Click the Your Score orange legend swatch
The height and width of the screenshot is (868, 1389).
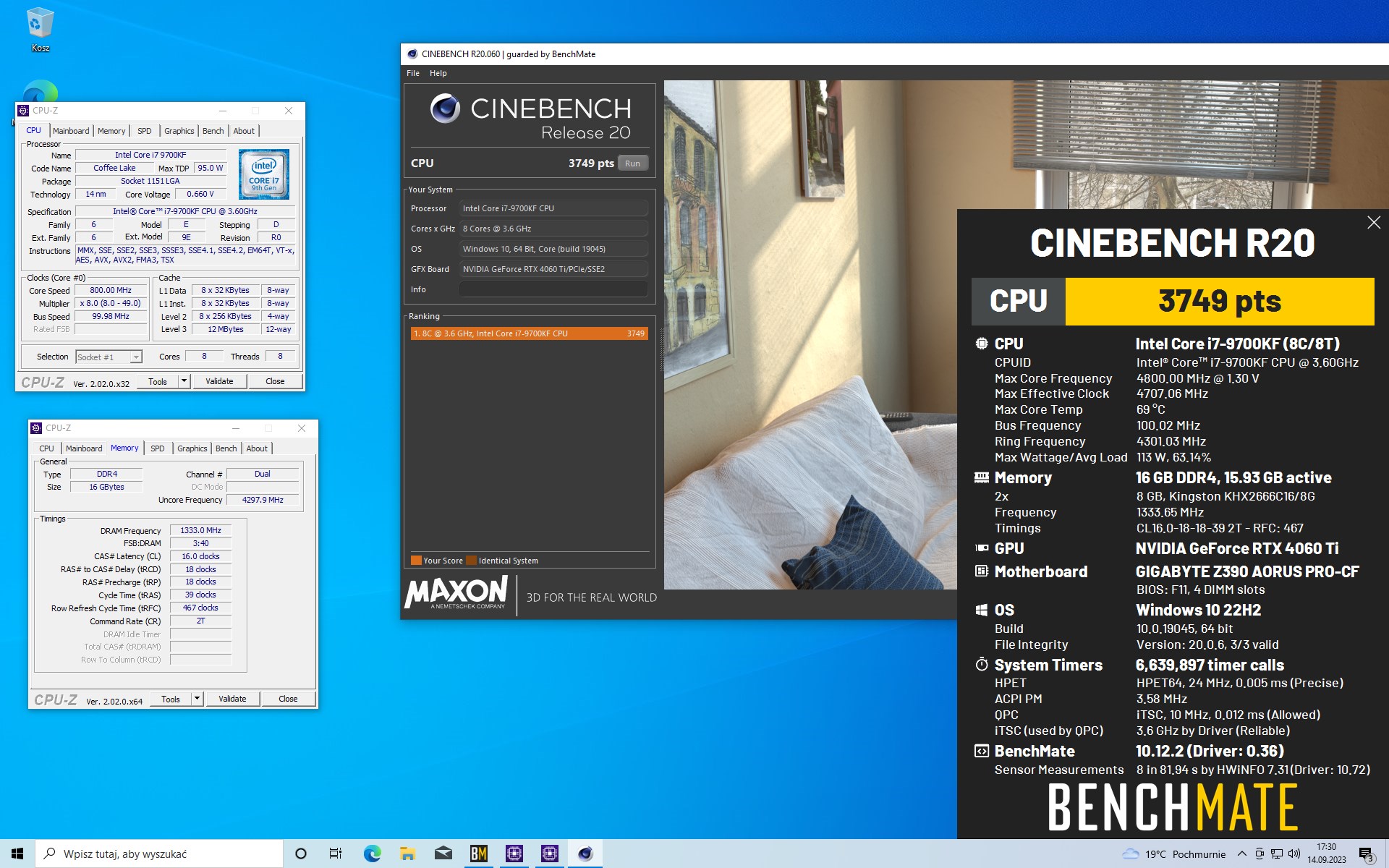[x=416, y=561]
